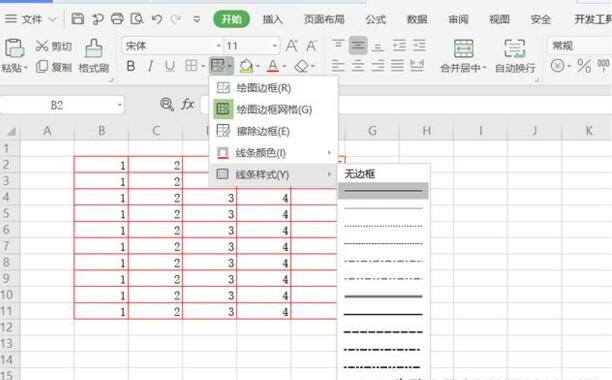The height and width of the screenshot is (380, 612).
Task: Toggle bottom vertical alignment
Action: click(377, 47)
